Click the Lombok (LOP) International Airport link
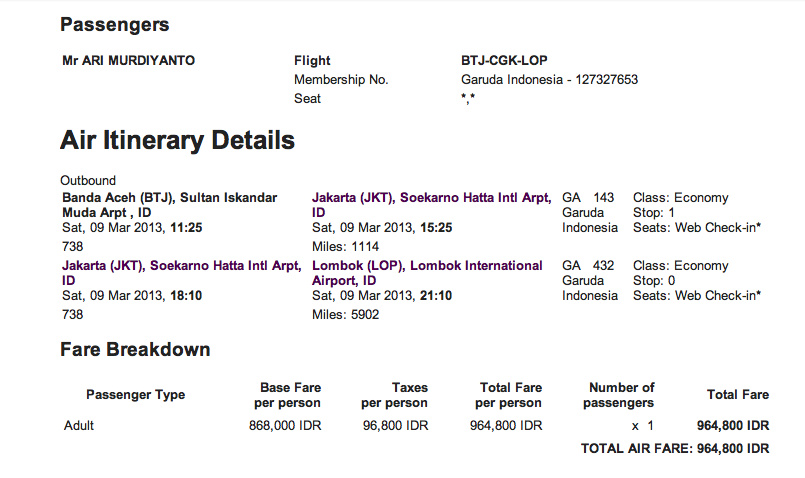 [x=427, y=266]
